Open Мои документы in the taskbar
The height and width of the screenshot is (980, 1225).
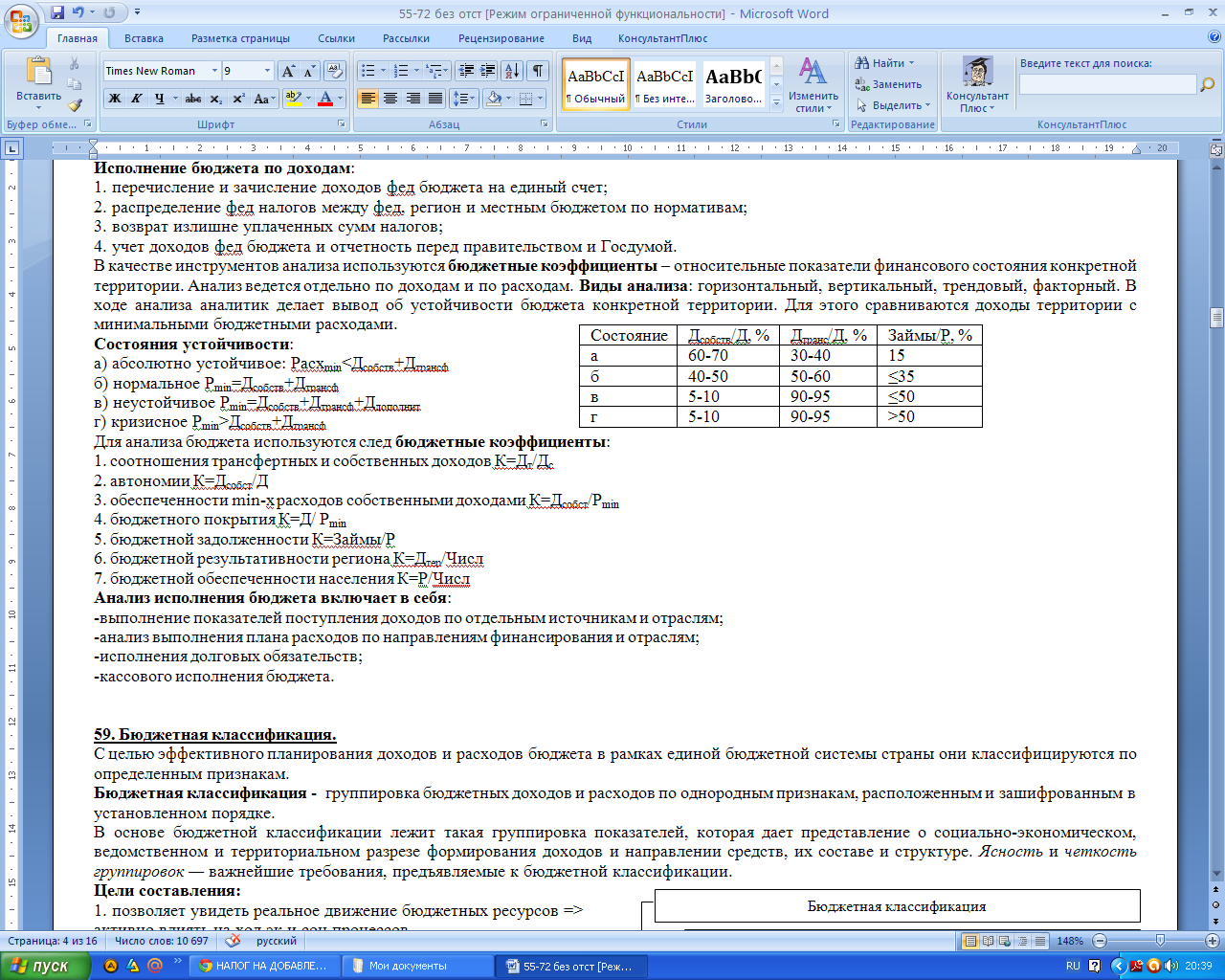pos(418,966)
